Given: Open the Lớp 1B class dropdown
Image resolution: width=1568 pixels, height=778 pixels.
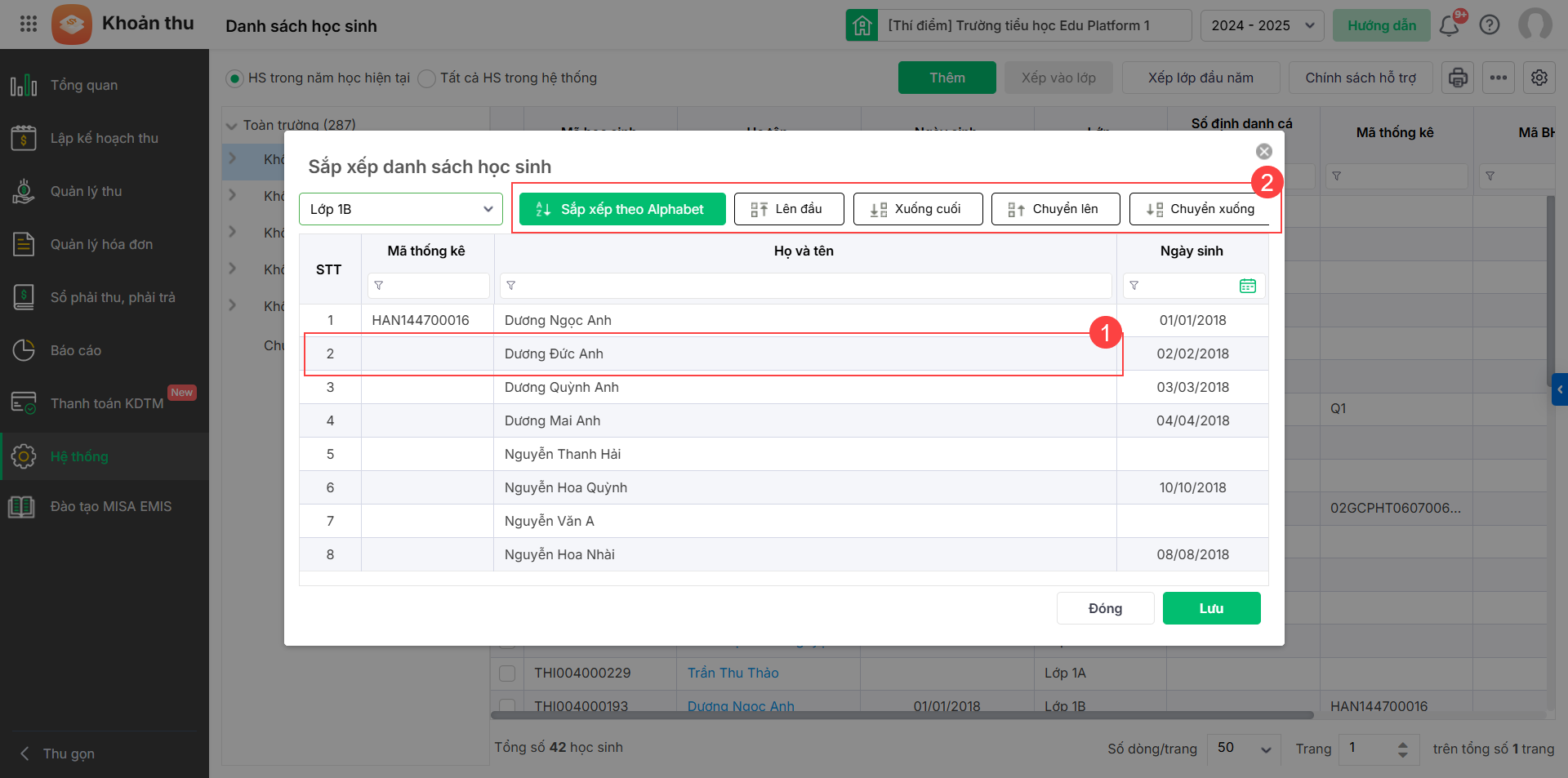Looking at the screenshot, I should tap(400, 209).
